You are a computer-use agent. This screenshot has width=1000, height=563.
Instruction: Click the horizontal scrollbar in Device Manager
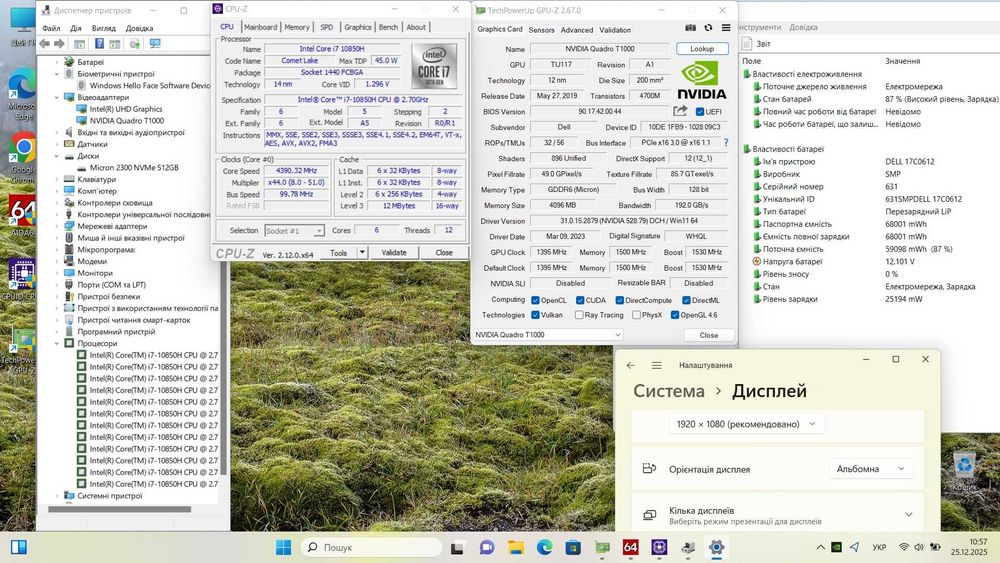(119, 509)
